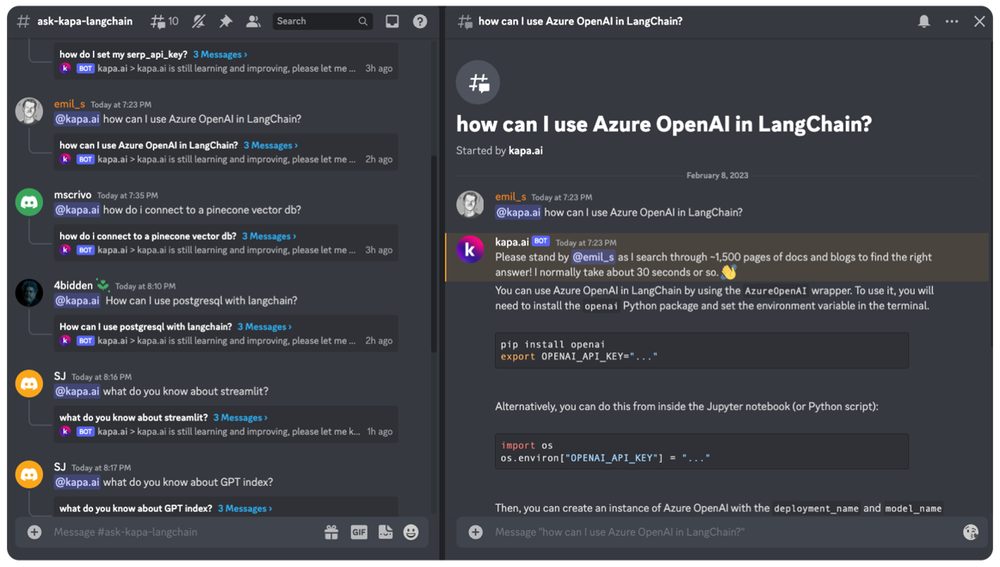Click emil_s username in channel message
This screenshot has width=1000, height=567.
70,104
